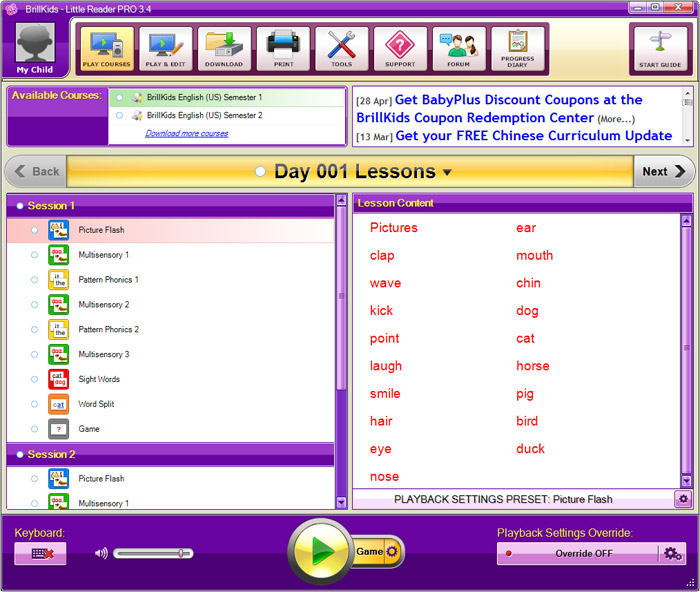Open the Start Guide signpost icon
This screenshot has width=700, height=592.
[660, 49]
